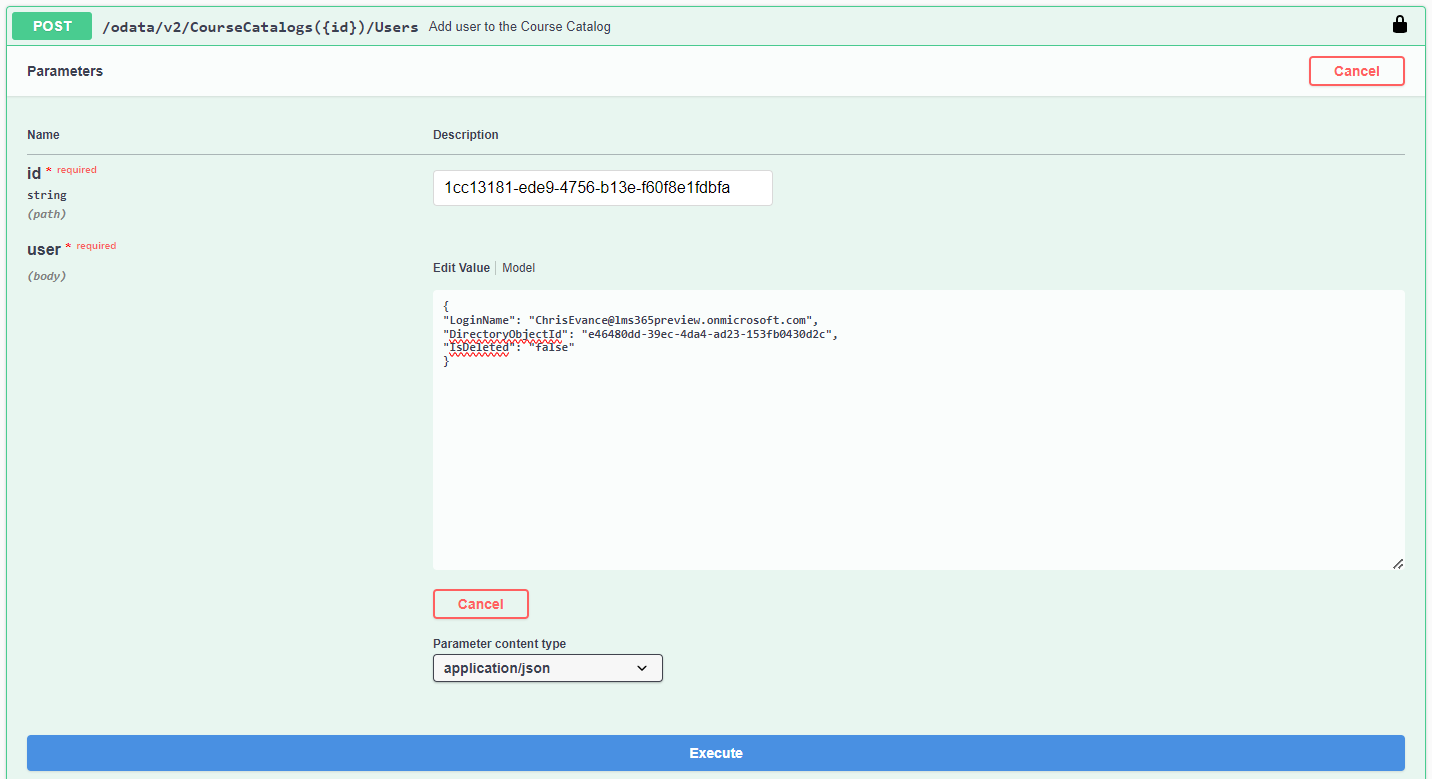
Task: Click the Parameters section header
Action: pyautogui.click(x=64, y=70)
